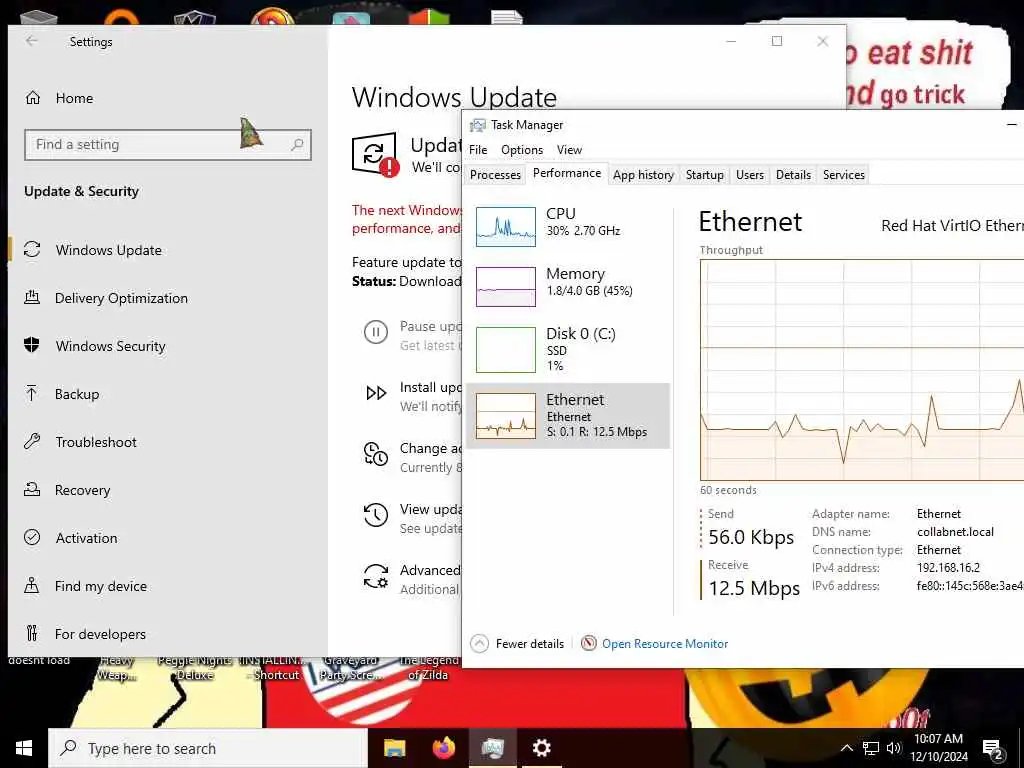The image size is (1024, 768).
Task: Open the File menu in Task Manager
Action: 478,150
